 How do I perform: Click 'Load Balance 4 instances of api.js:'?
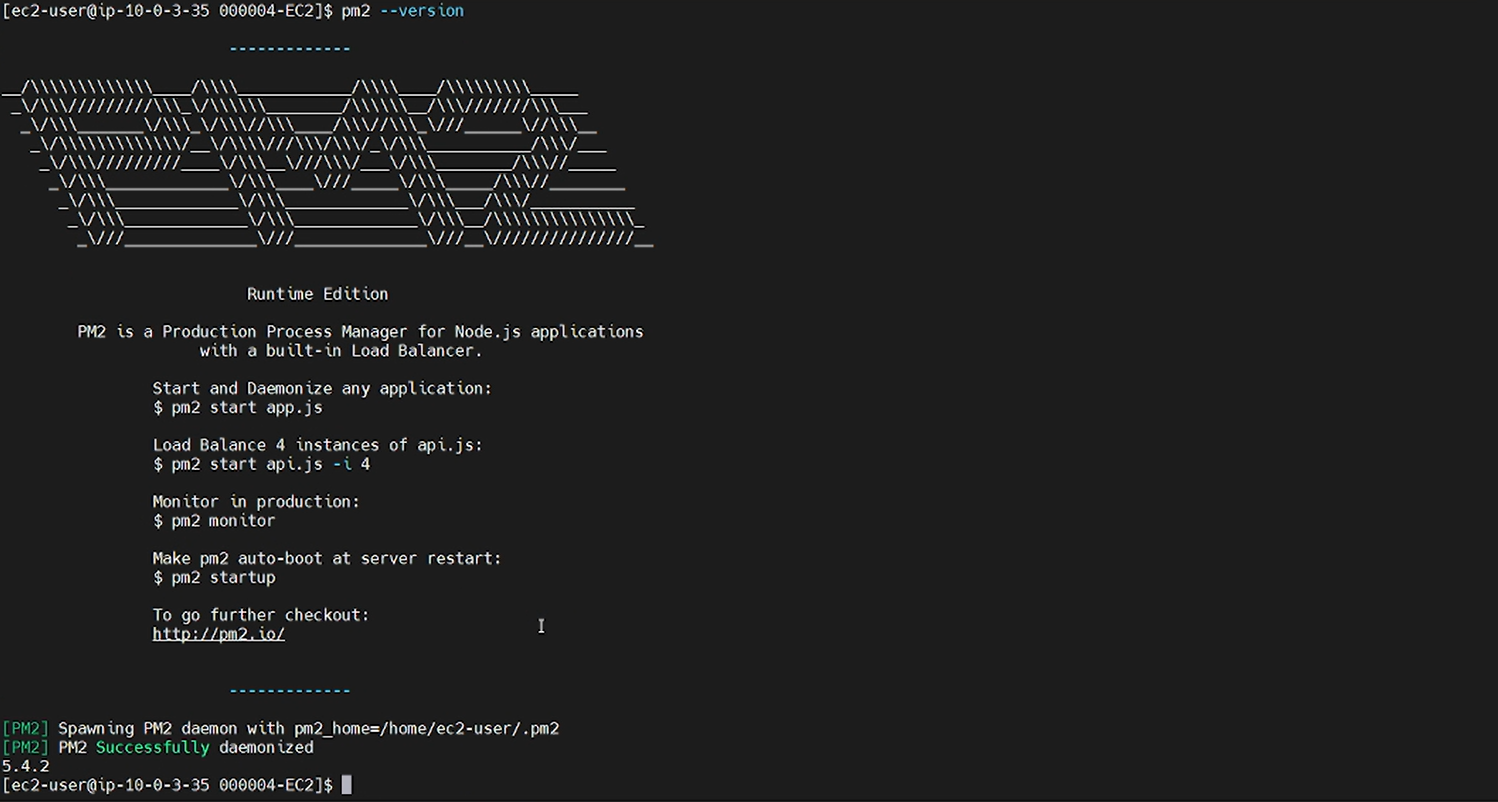tap(317, 445)
